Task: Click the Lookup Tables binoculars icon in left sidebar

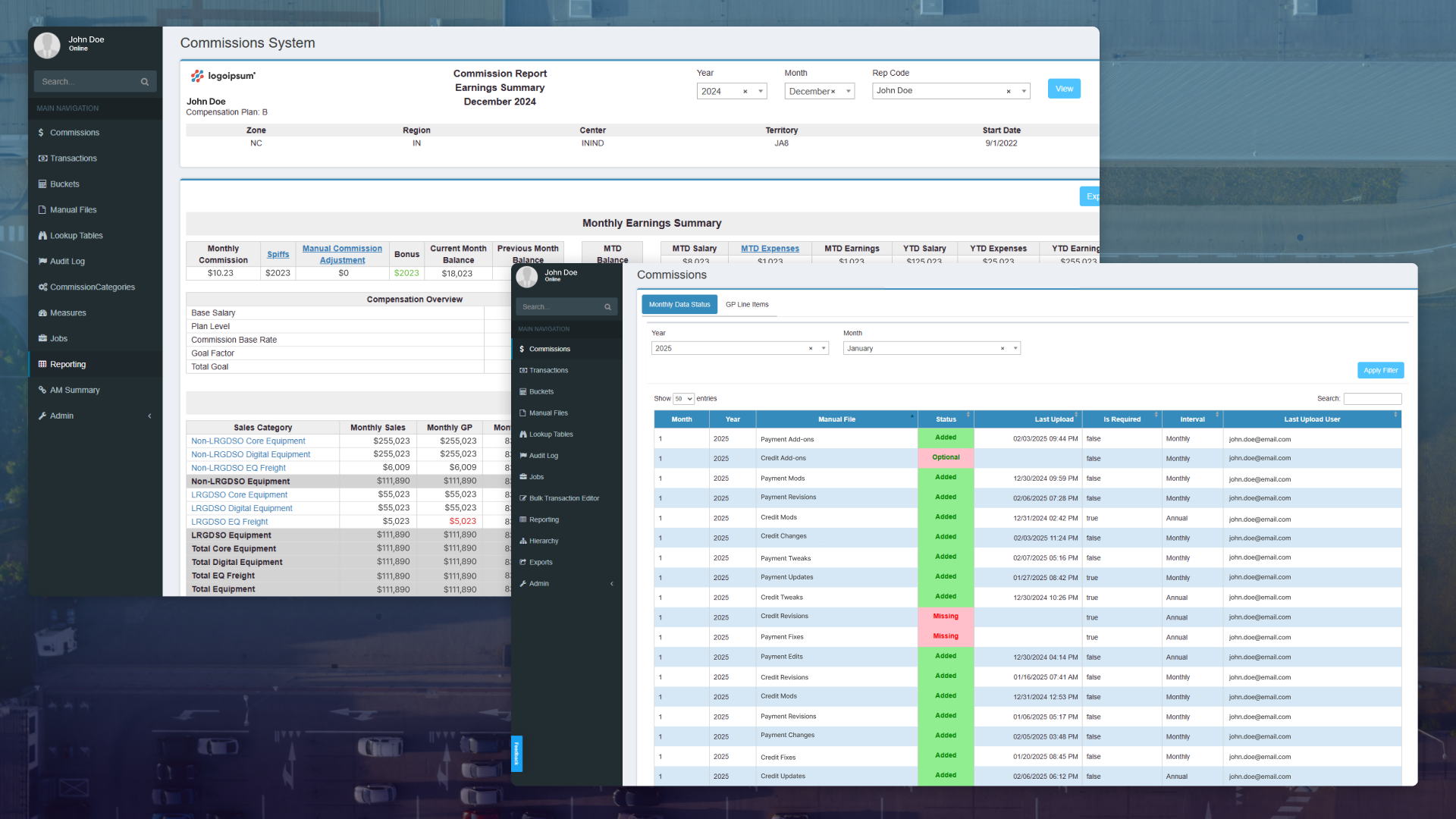Action: point(42,236)
